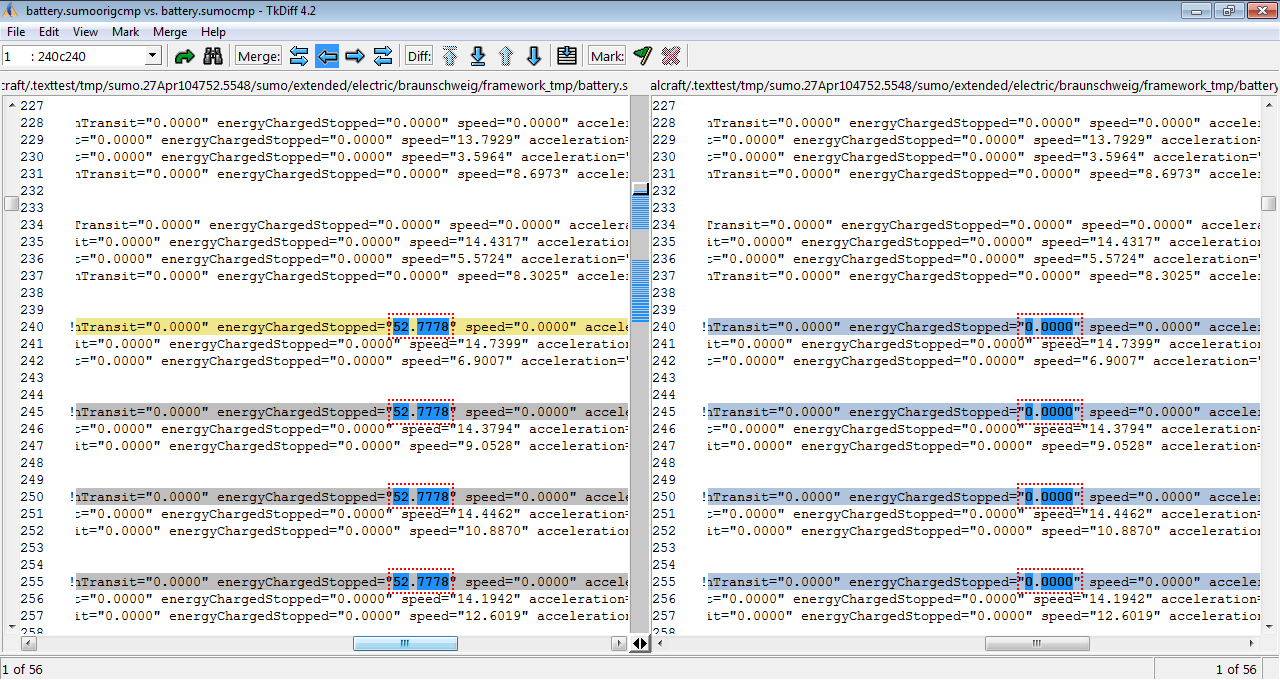Open Find with the binoculars icon
1280x680 pixels.
213,56
